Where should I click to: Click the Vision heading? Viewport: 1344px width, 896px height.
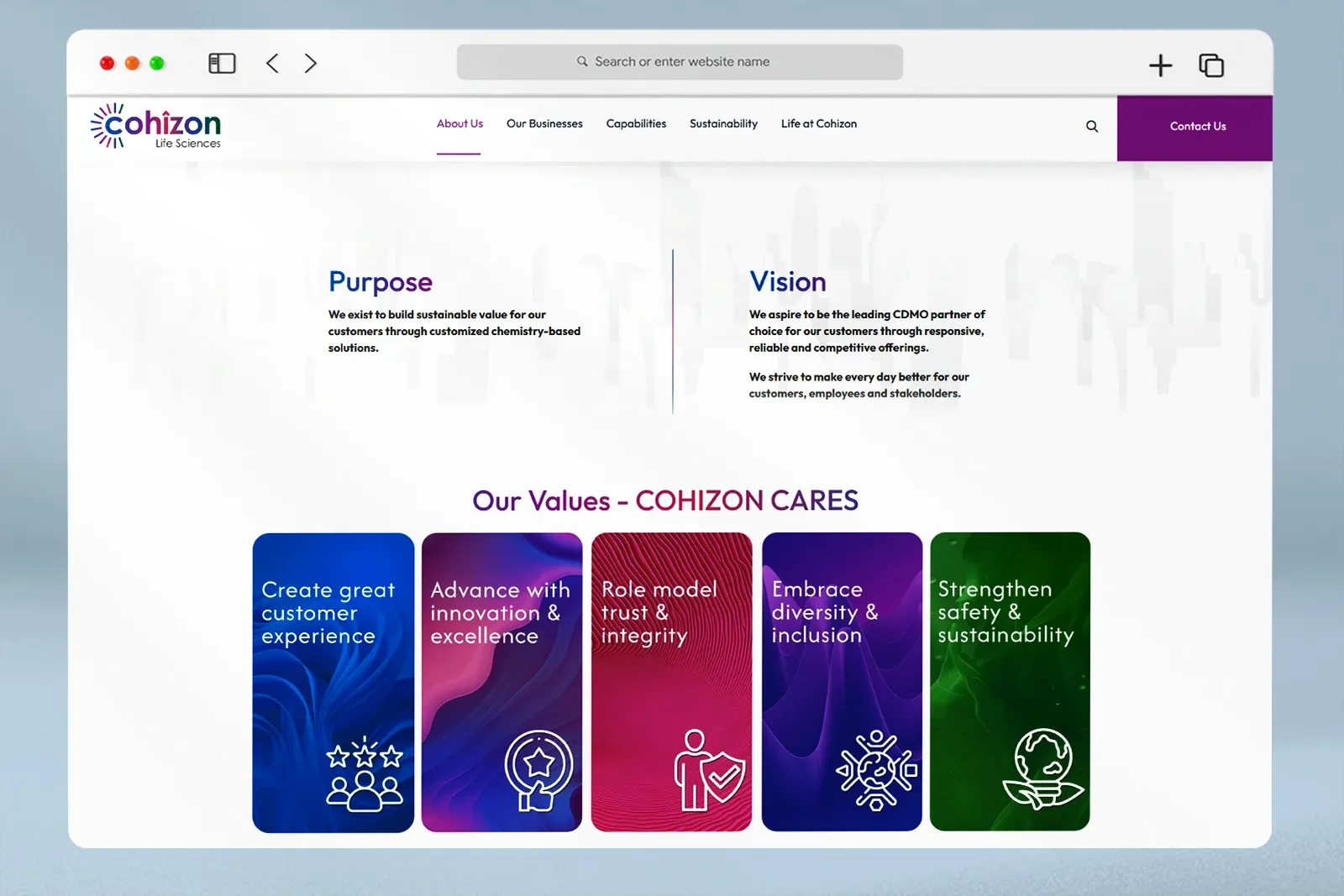click(x=788, y=281)
